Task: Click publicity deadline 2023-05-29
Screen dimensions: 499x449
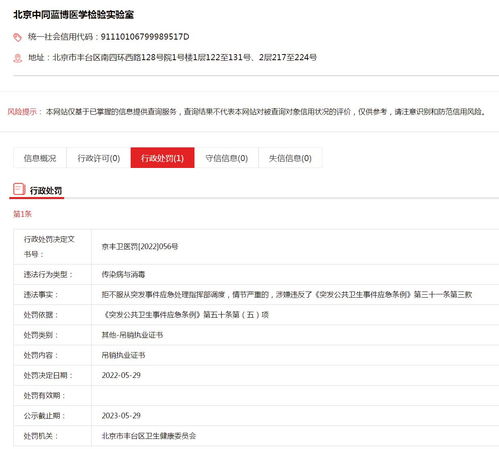Action: 121,416
